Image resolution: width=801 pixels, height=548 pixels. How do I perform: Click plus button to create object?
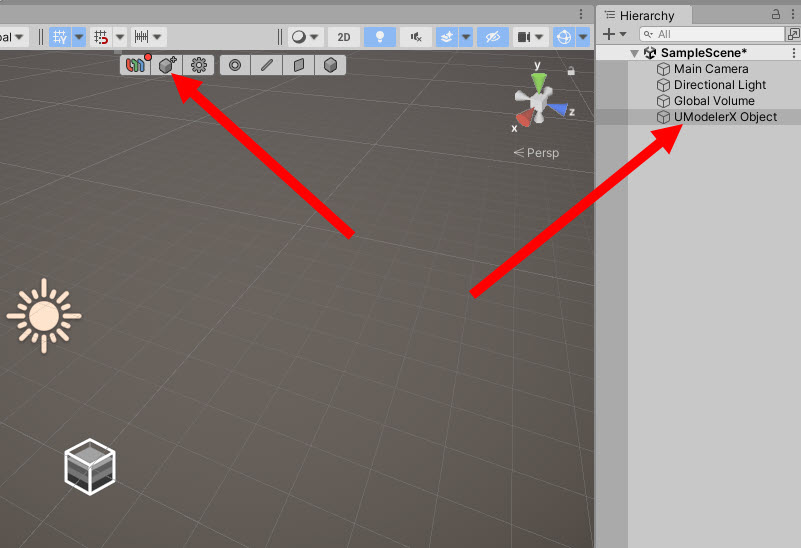[609, 34]
